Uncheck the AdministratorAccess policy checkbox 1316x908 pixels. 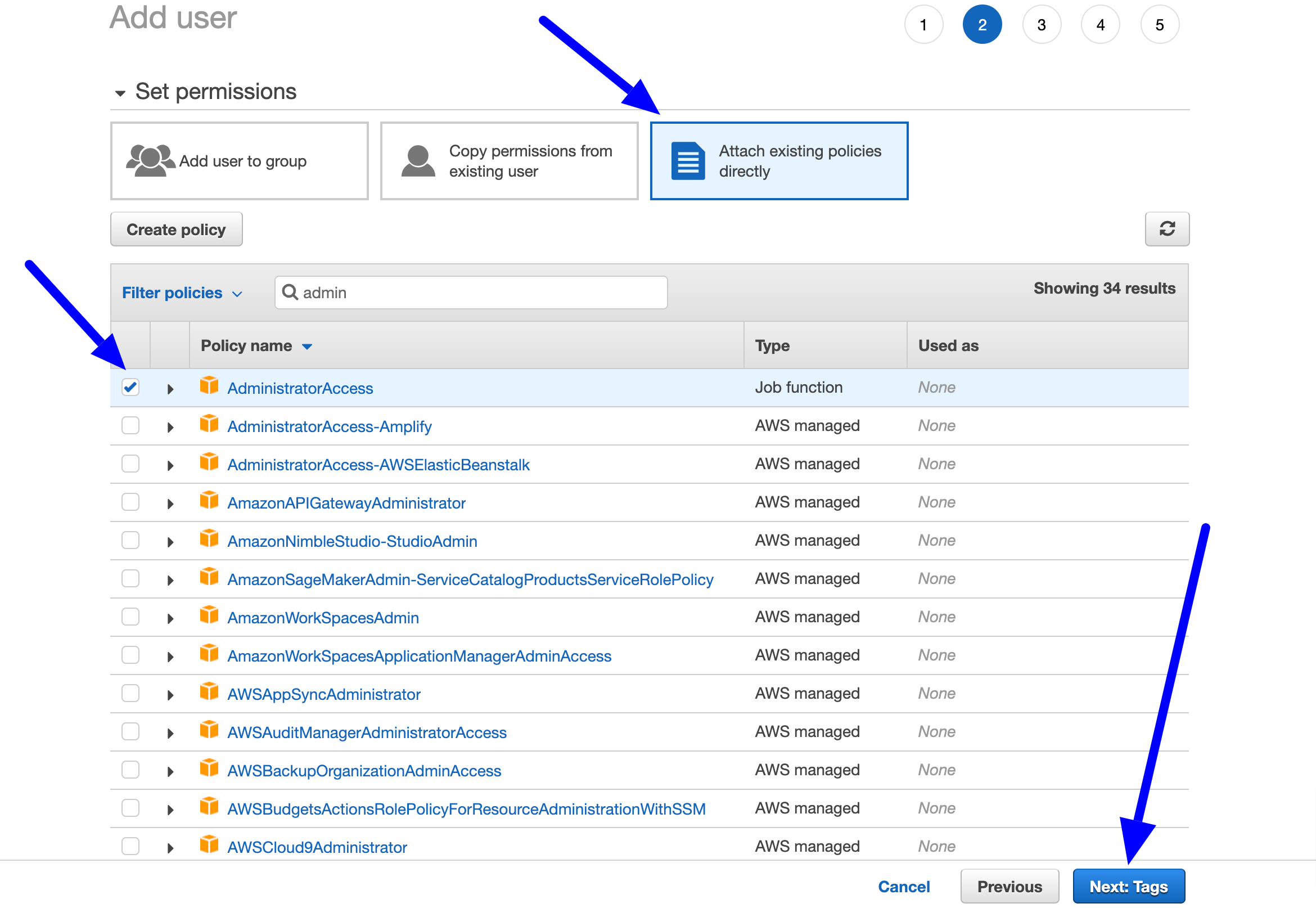click(x=130, y=388)
